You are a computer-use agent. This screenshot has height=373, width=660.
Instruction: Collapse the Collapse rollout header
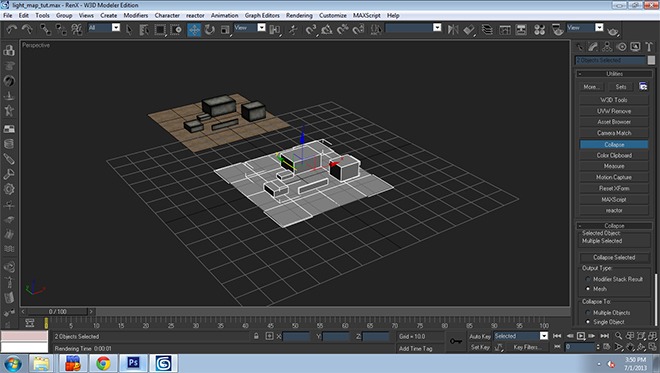point(614,226)
